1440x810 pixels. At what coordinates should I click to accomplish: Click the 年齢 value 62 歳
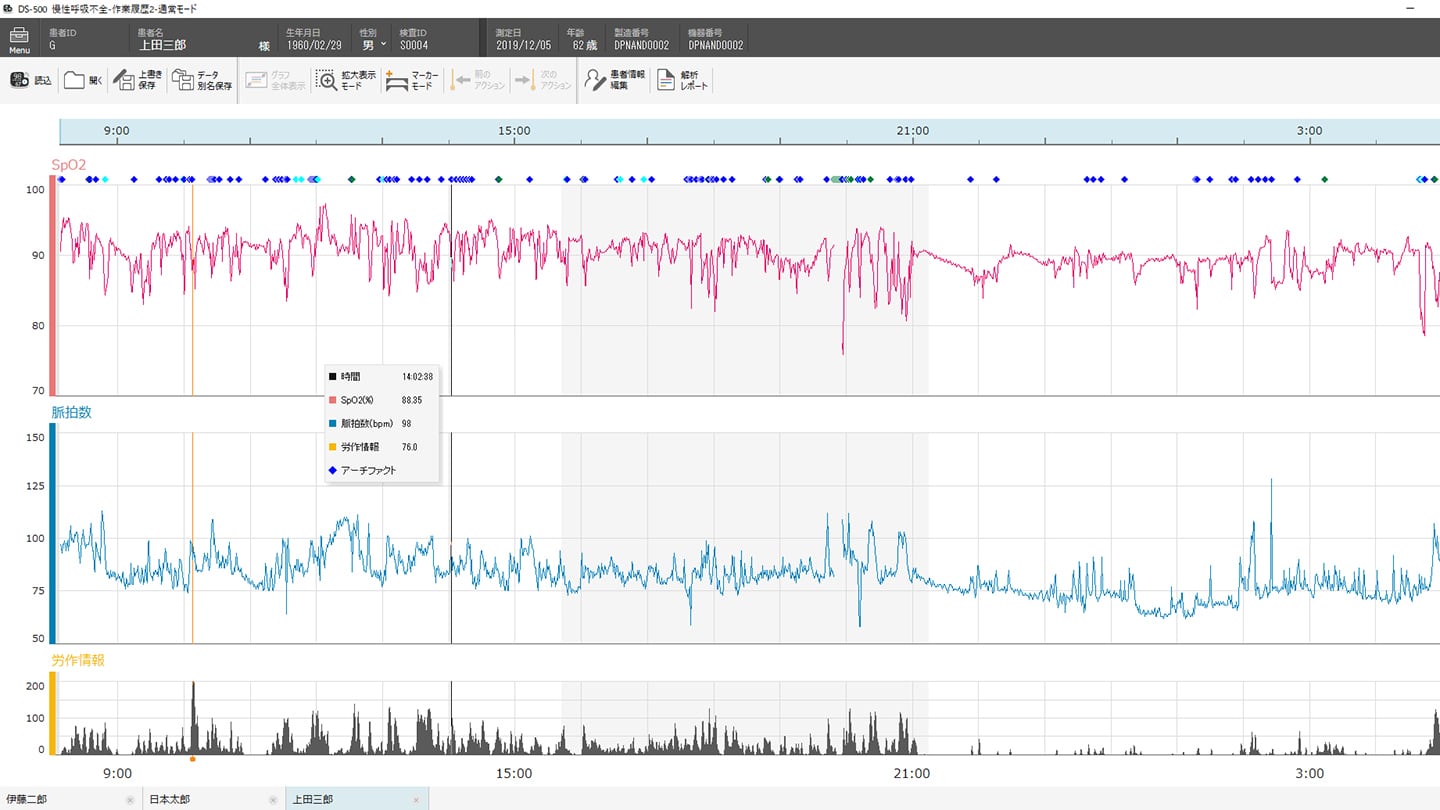[584, 45]
